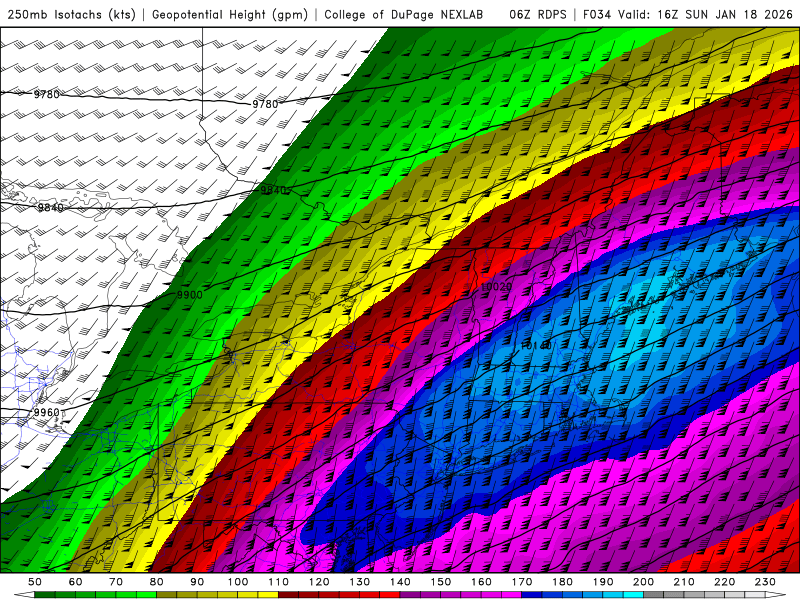The image size is (800, 600).
Task: Click the 9900 height contour label
Action: tap(190, 295)
